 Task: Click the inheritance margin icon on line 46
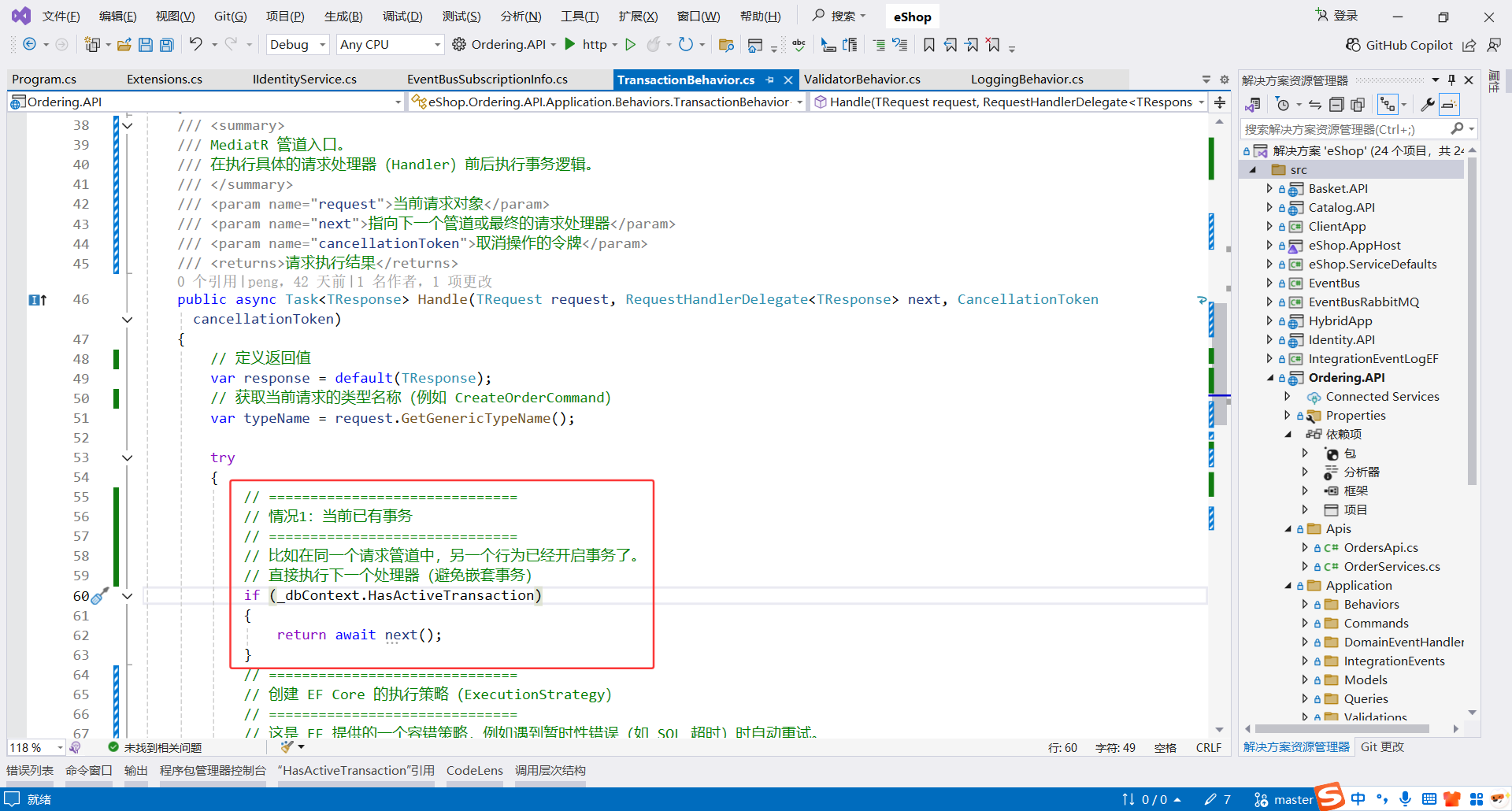coord(38,300)
